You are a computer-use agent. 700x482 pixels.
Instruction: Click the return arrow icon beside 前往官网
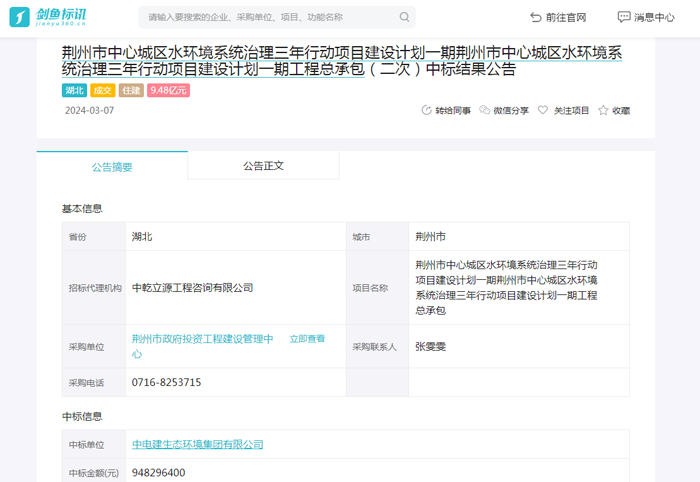click(x=536, y=17)
